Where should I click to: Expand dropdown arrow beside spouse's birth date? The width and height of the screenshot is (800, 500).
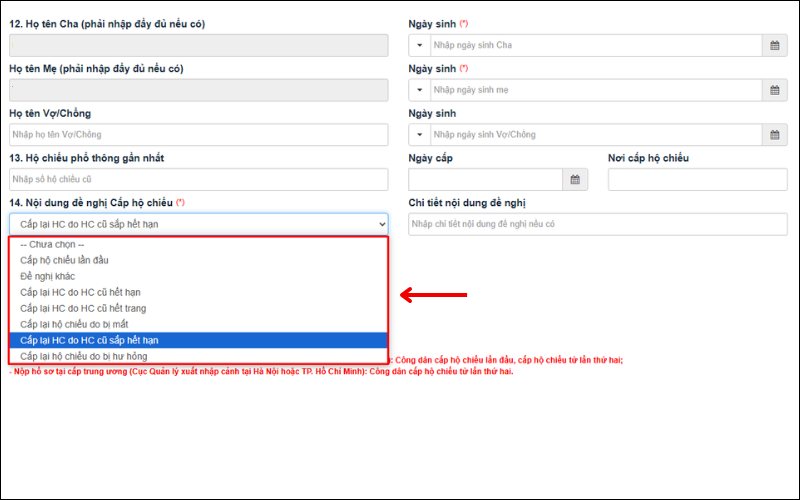pos(419,135)
